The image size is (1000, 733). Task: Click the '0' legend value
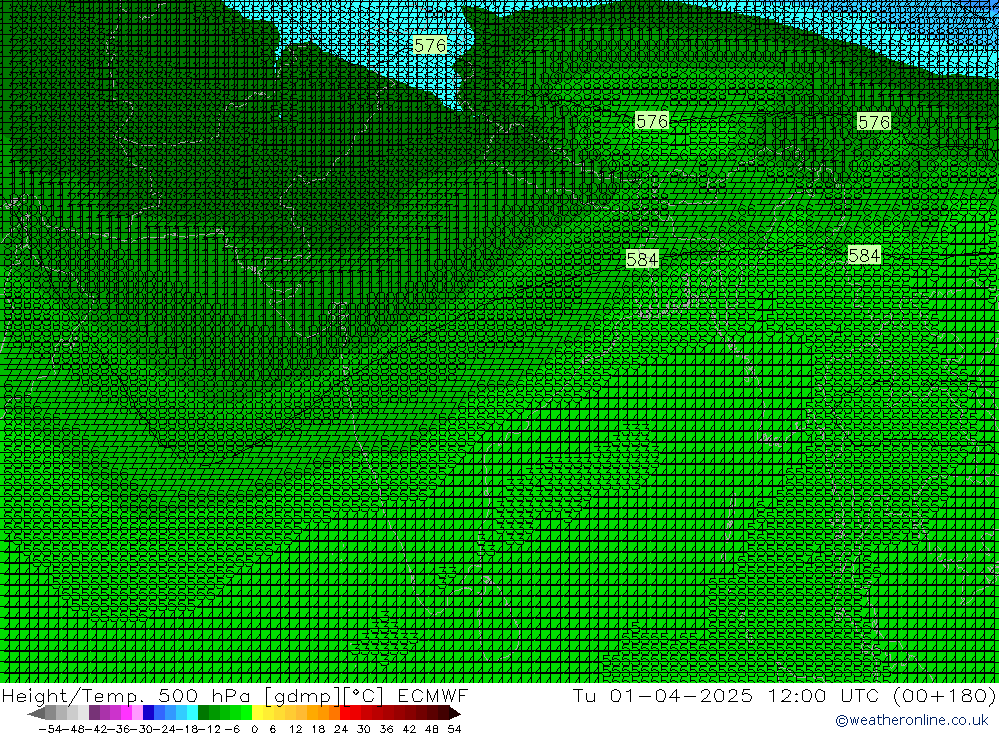click(254, 729)
